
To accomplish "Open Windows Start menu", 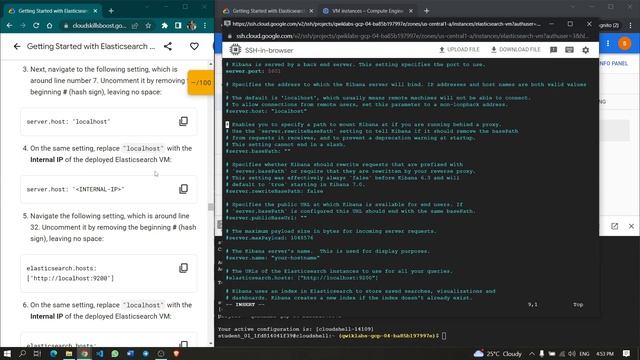I will (7, 353).
